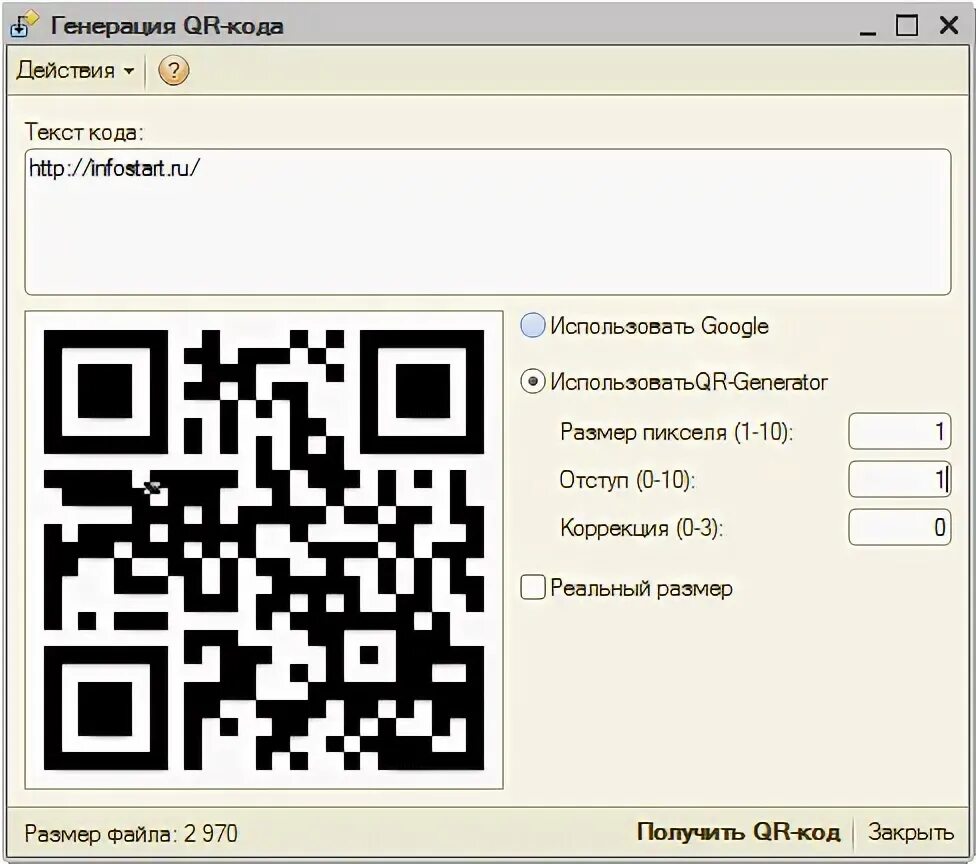
Task: Close the Генерация QR-кода window
Action: tap(949, 25)
